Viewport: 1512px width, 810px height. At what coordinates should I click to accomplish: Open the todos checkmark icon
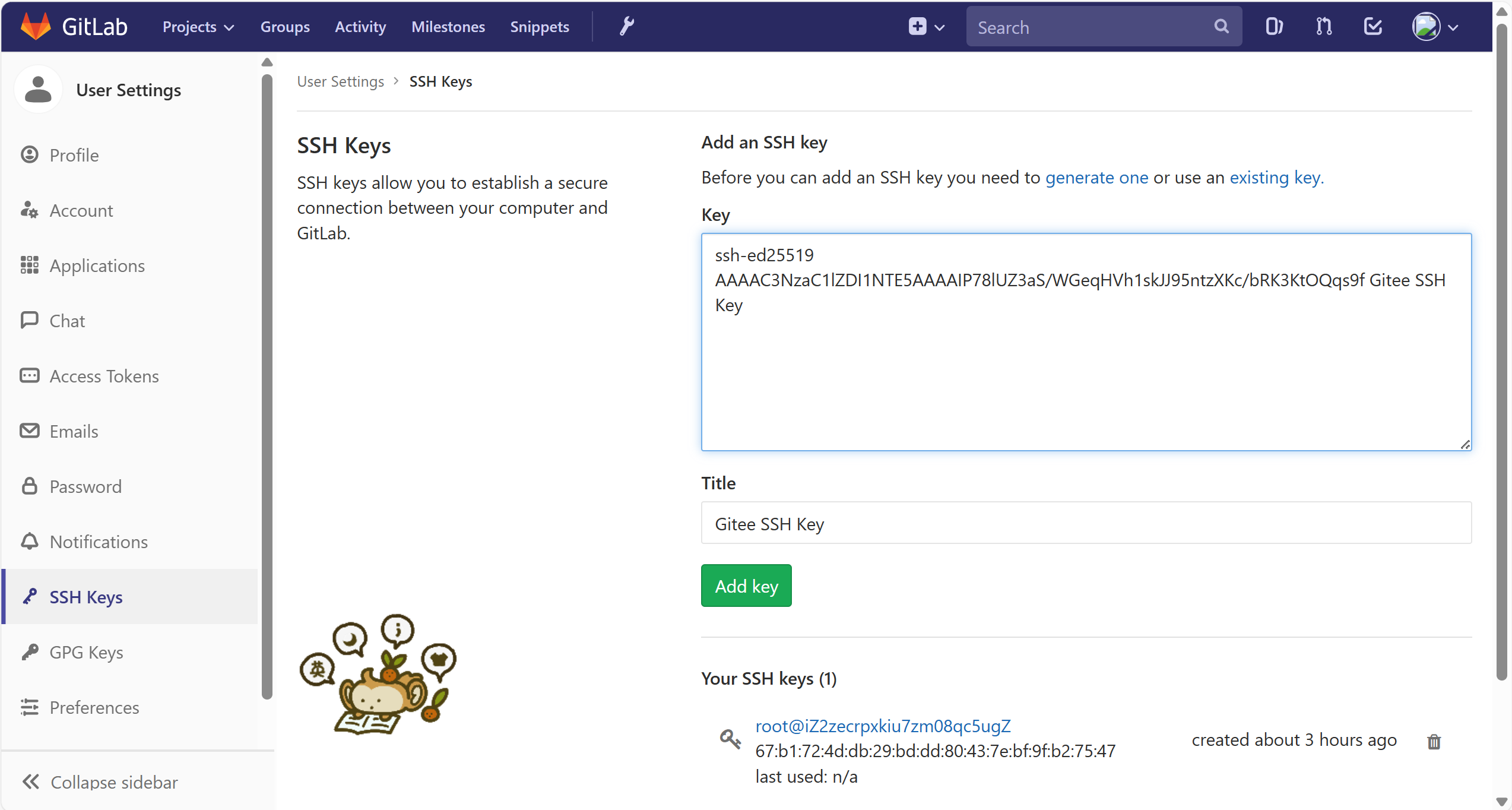[x=1372, y=27]
